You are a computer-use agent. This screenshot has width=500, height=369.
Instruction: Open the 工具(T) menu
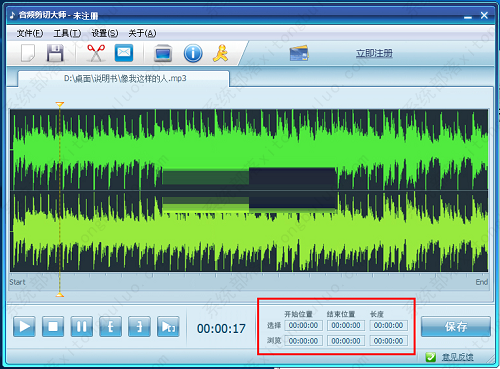point(67,33)
